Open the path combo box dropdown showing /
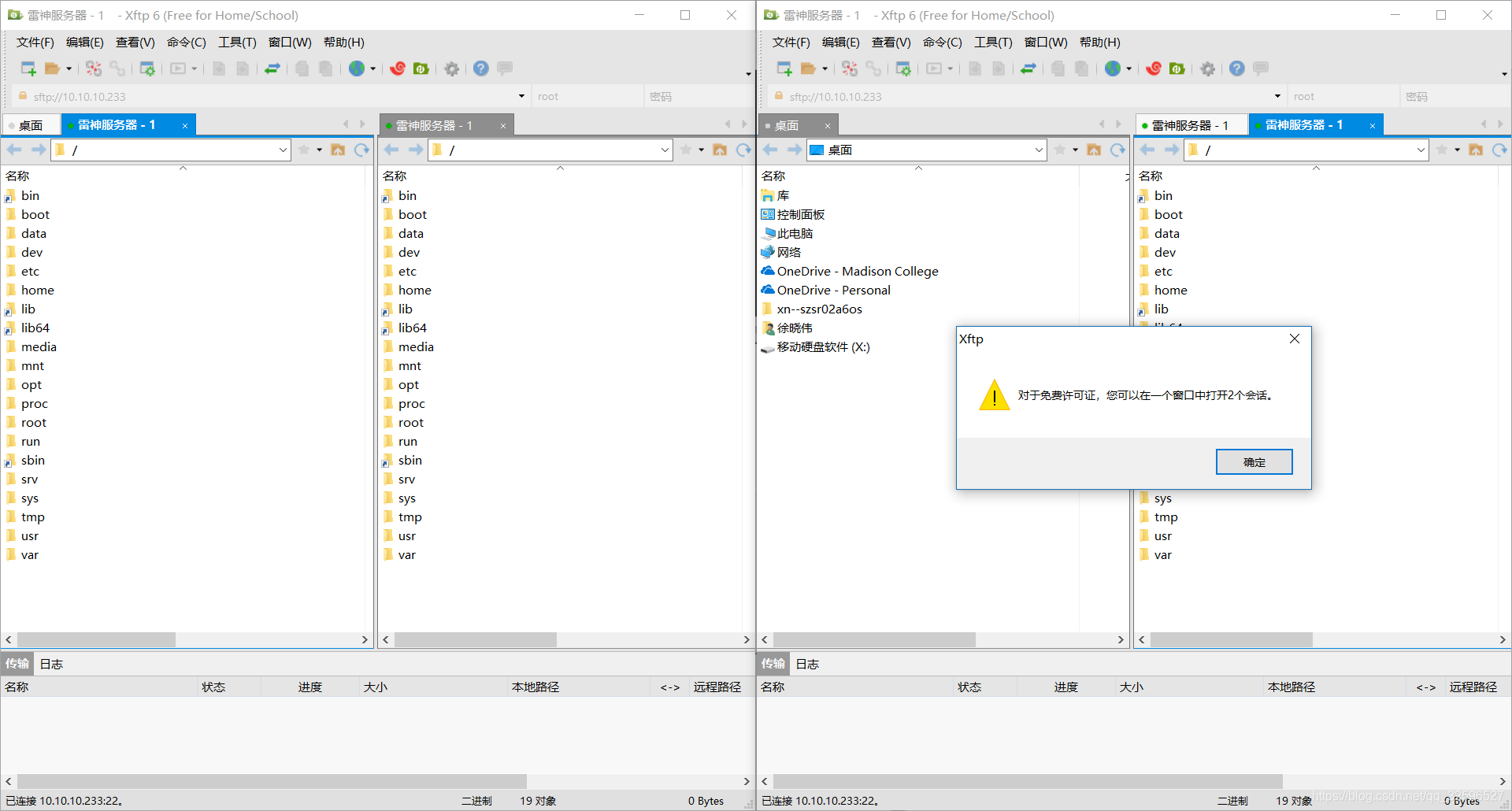1512x811 pixels. click(x=282, y=150)
